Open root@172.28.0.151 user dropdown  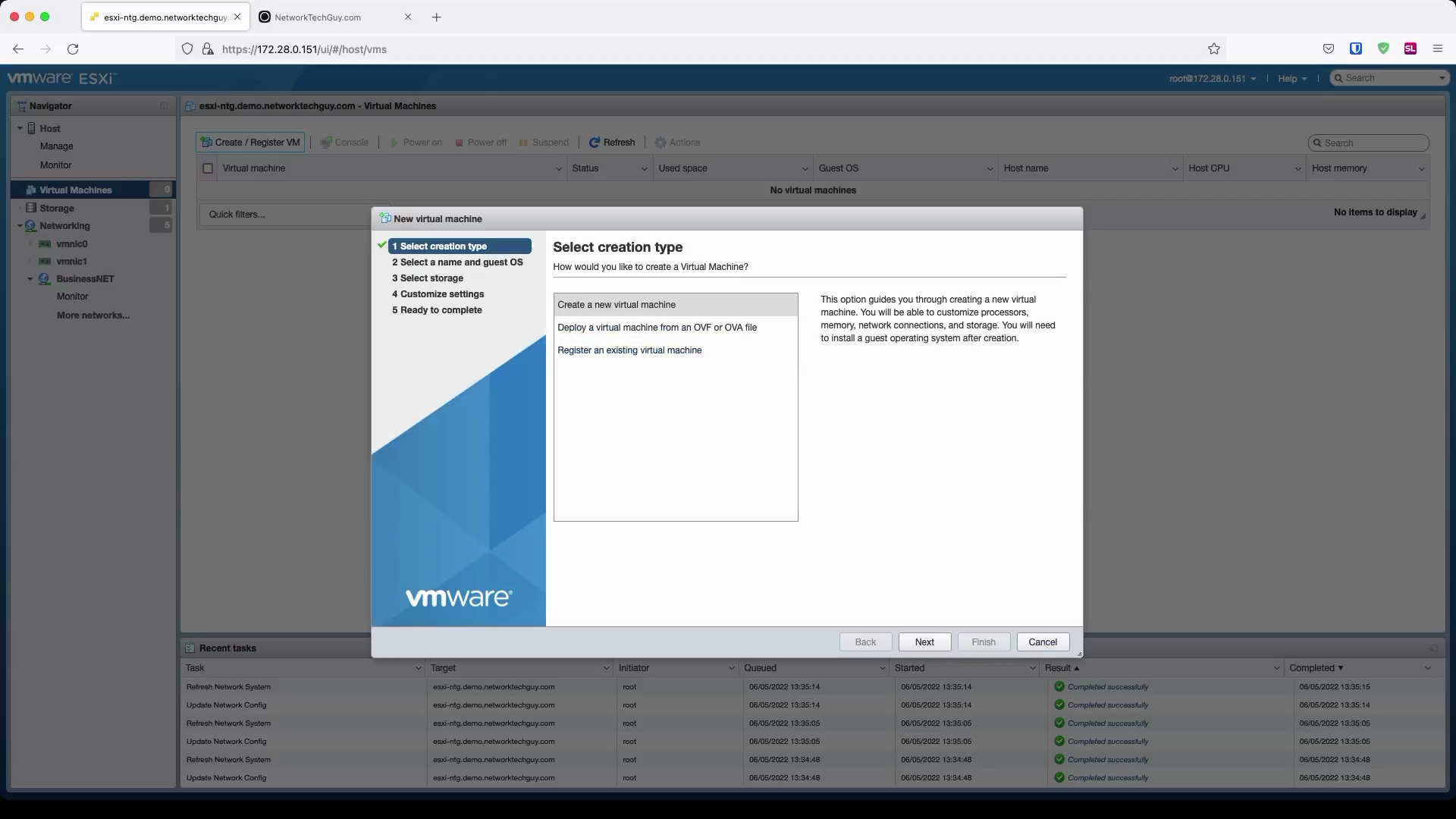[x=1212, y=78]
